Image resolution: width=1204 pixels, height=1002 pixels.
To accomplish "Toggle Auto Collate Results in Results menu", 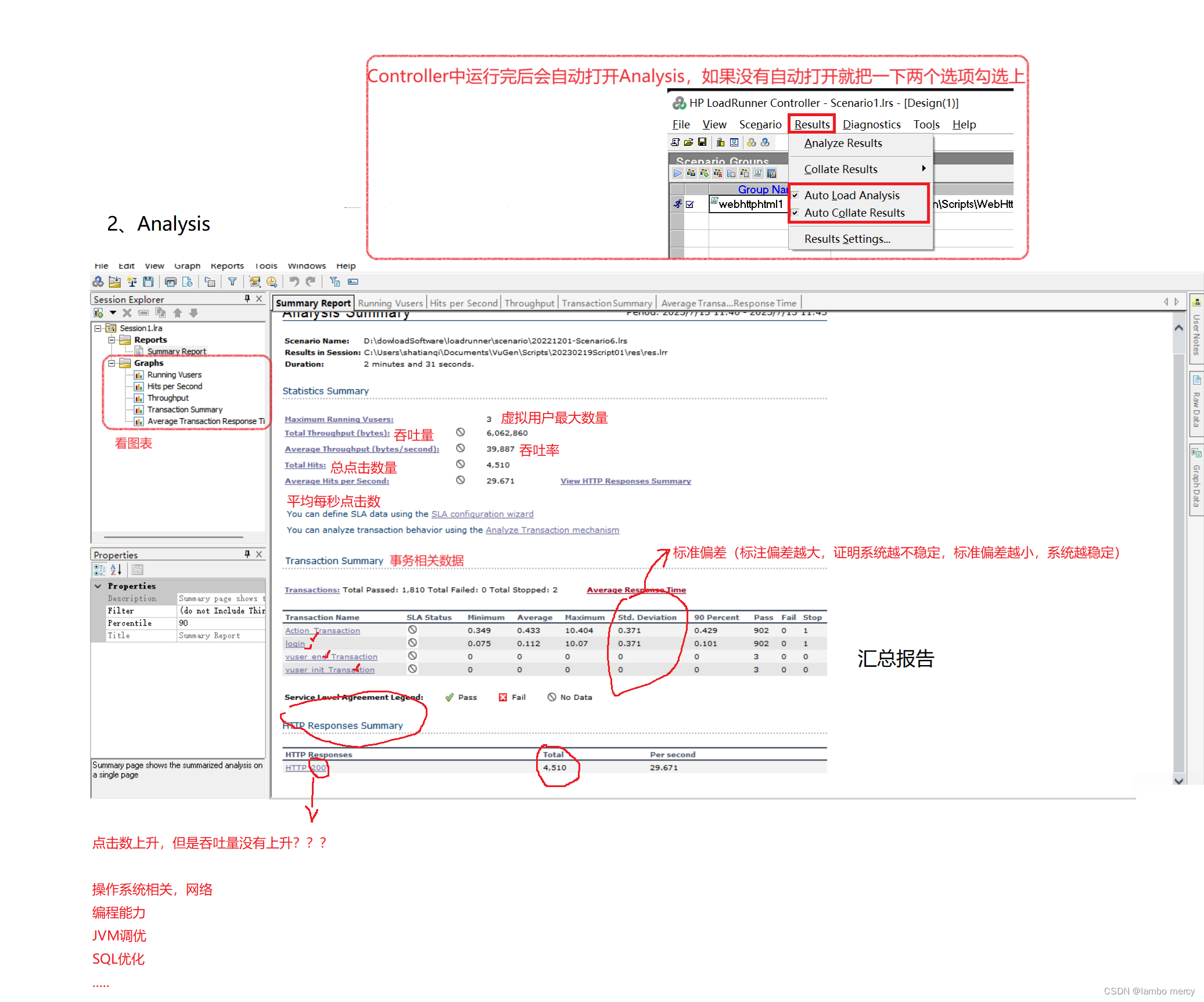I will (854, 213).
